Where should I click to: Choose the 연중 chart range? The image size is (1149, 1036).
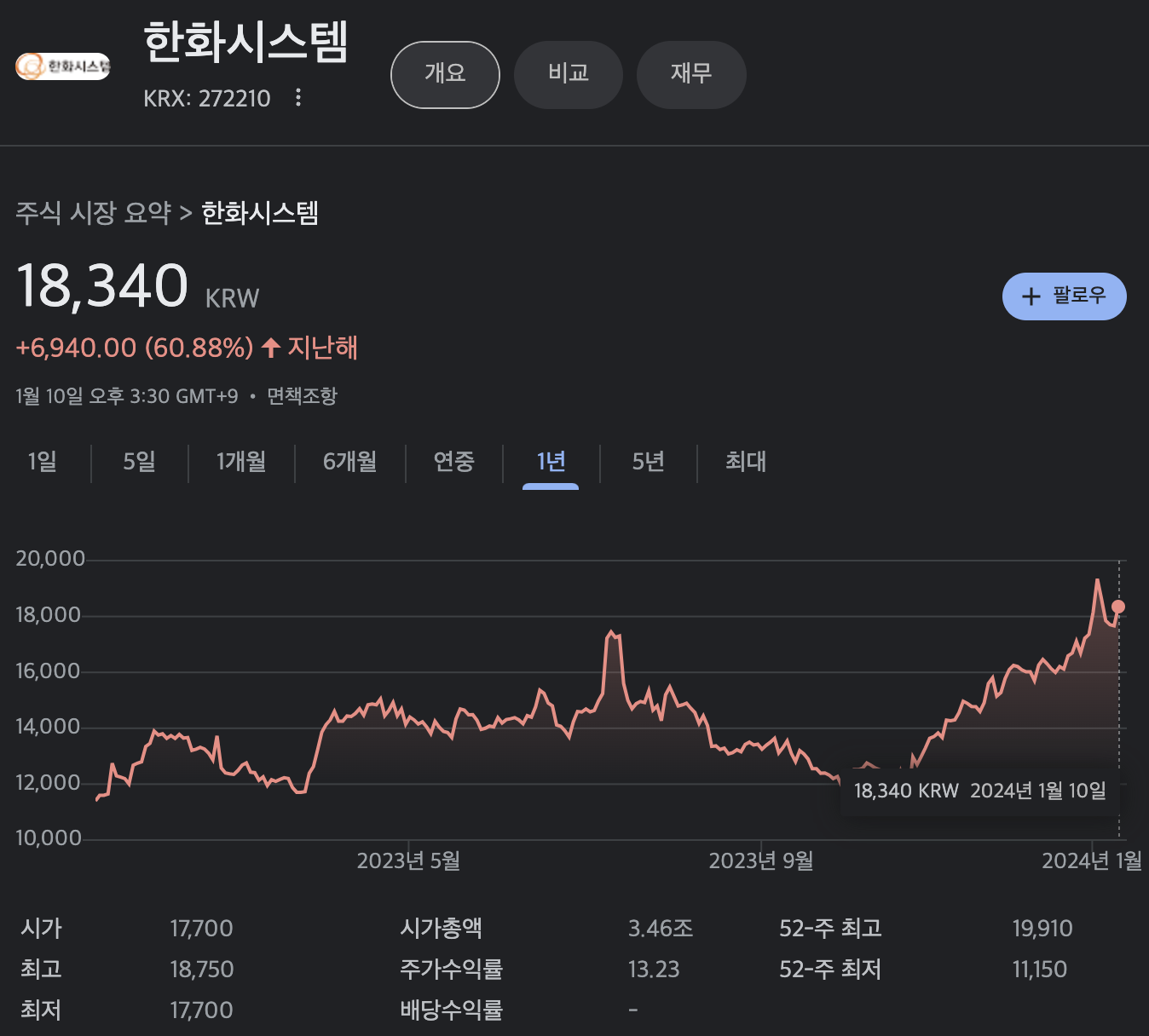click(454, 462)
